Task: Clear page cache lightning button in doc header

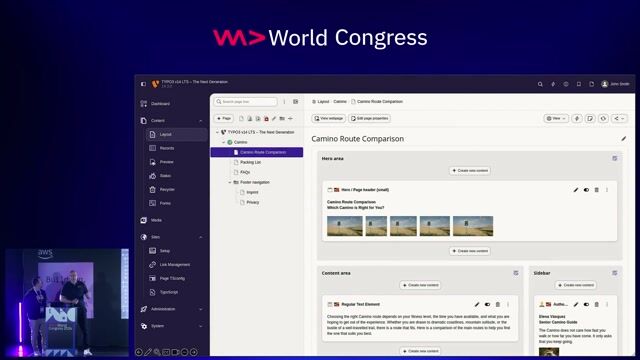Action: click(577, 118)
